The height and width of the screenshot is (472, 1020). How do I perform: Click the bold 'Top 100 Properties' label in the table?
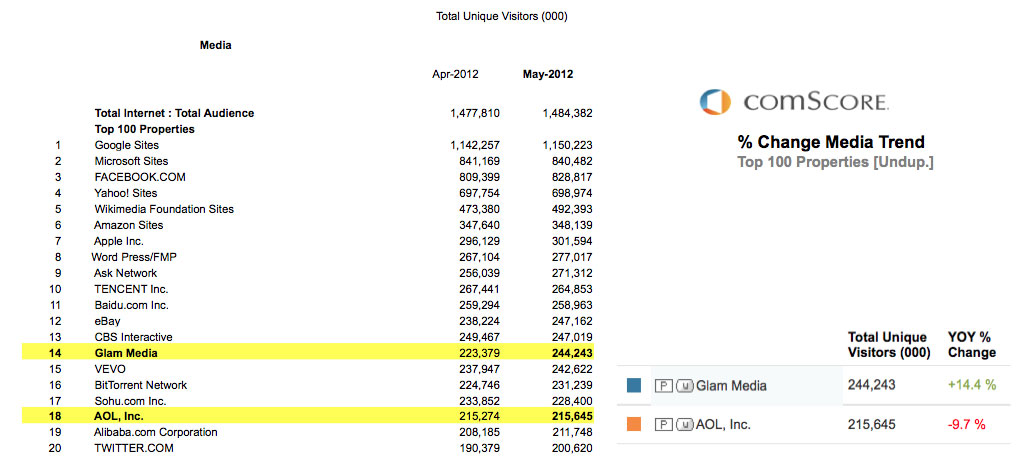coord(144,129)
